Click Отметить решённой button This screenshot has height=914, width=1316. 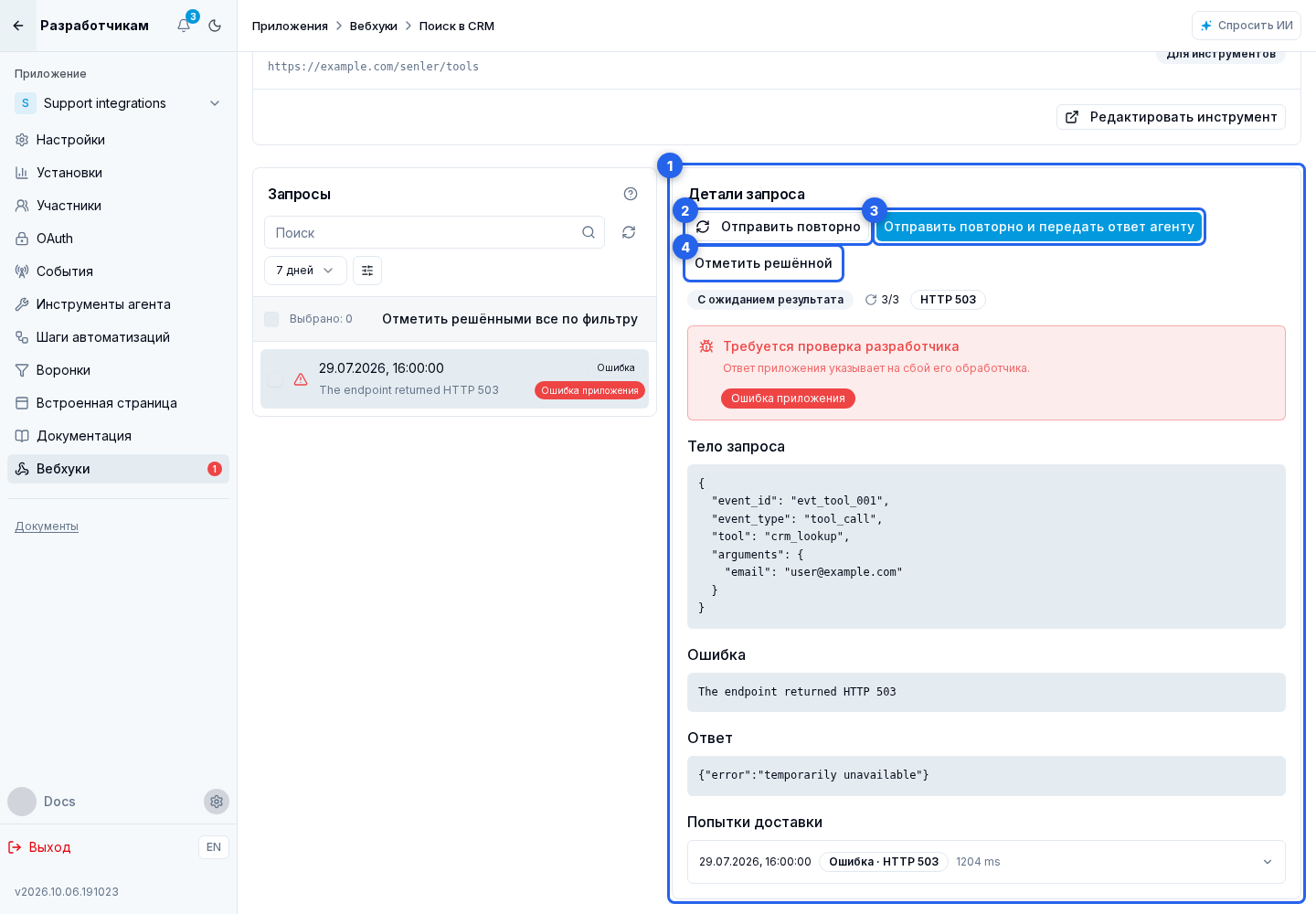coord(764,263)
